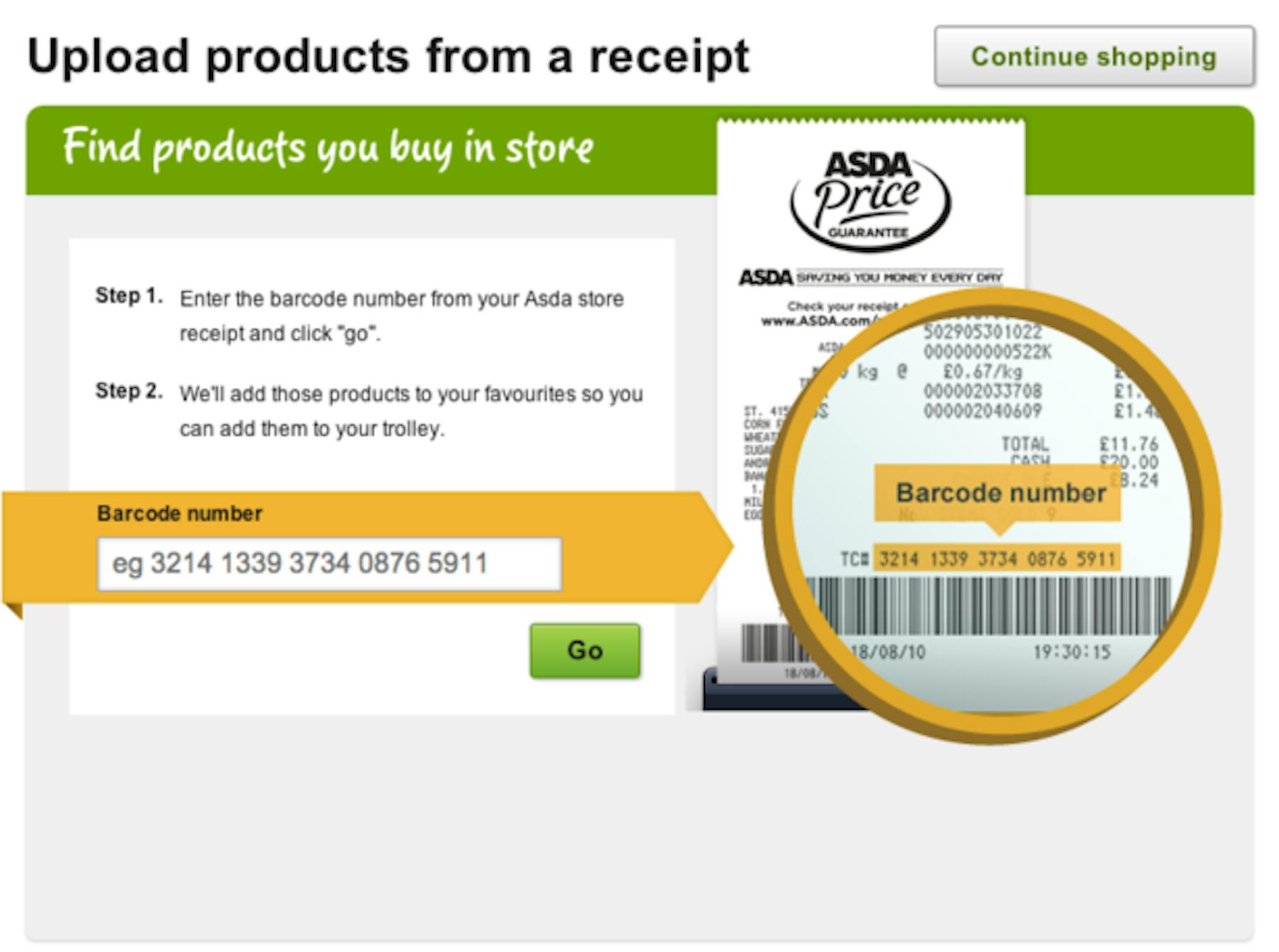Click the TOTAL £11.76 line on receipt
The height and width of the screenshot is (952, 1279).
click(1079, 445)
